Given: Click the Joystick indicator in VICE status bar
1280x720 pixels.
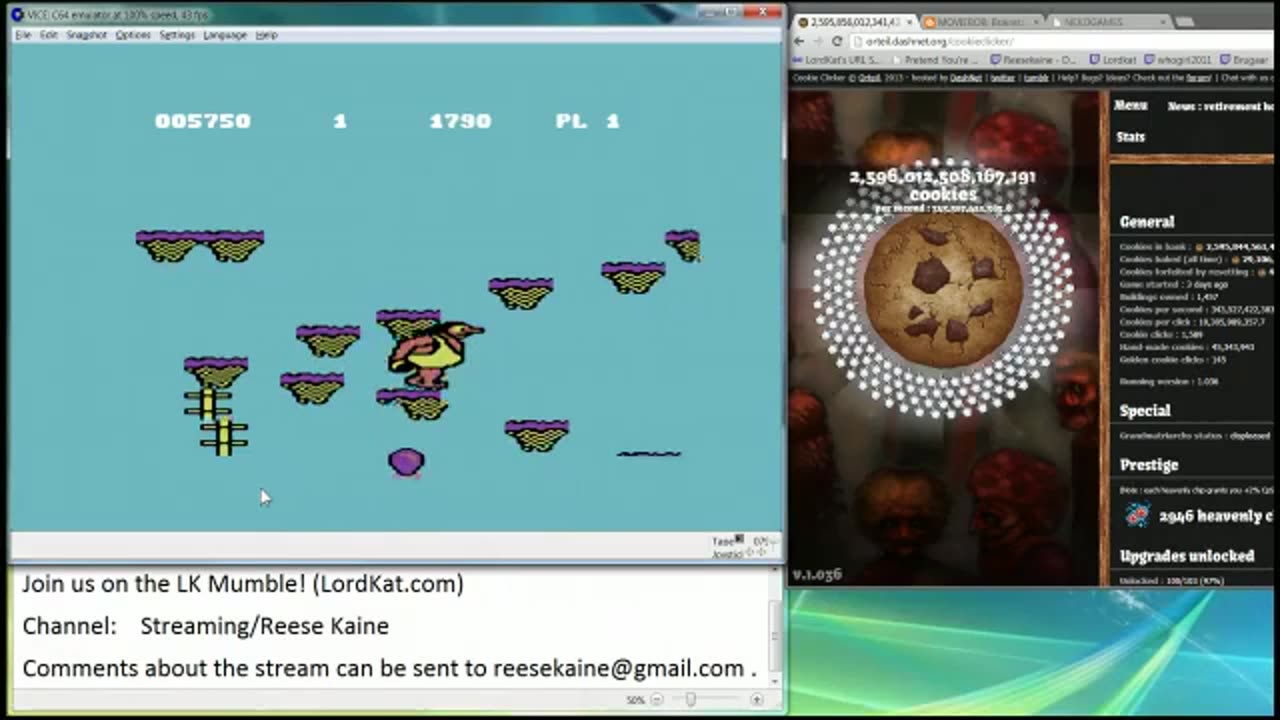Looking at the screenshot, I should click(741, 552).
